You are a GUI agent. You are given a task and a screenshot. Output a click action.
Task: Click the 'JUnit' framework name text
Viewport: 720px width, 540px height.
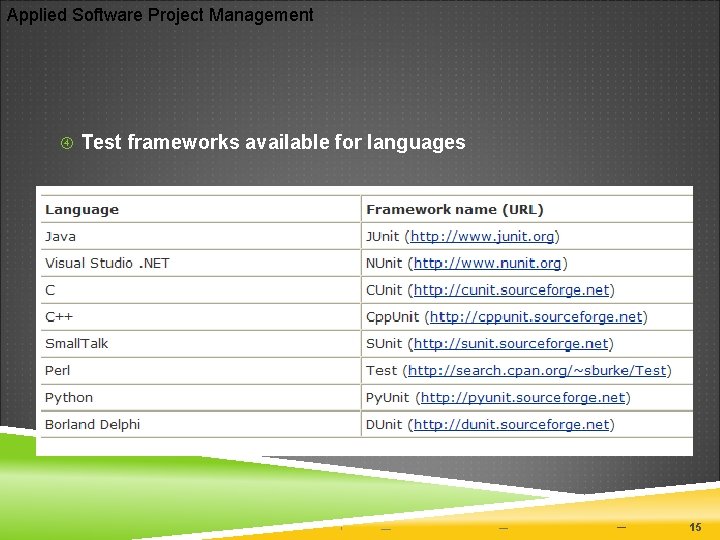(x=382, y=236)
